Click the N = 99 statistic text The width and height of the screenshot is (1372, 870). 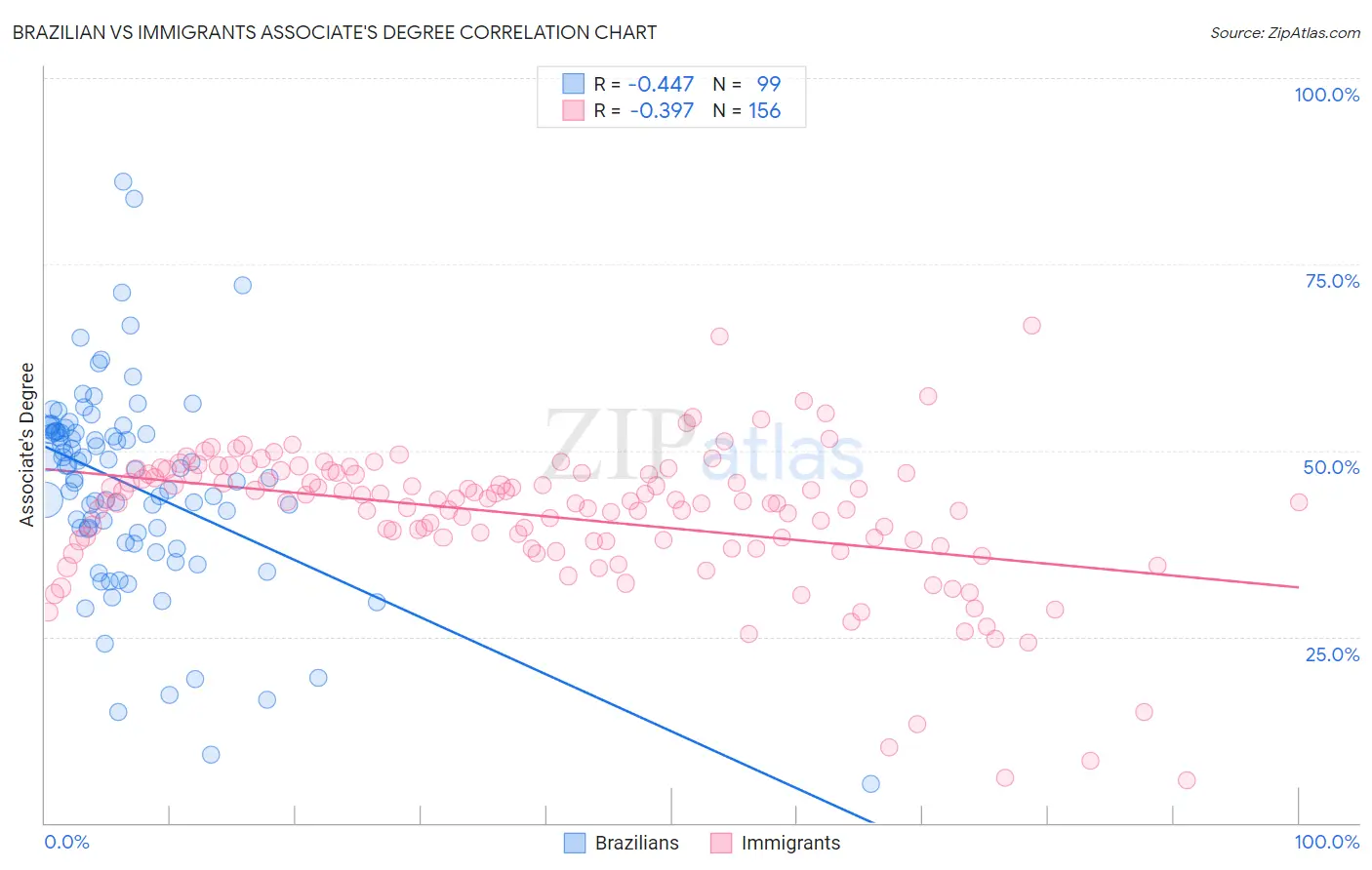pos(747,84)
